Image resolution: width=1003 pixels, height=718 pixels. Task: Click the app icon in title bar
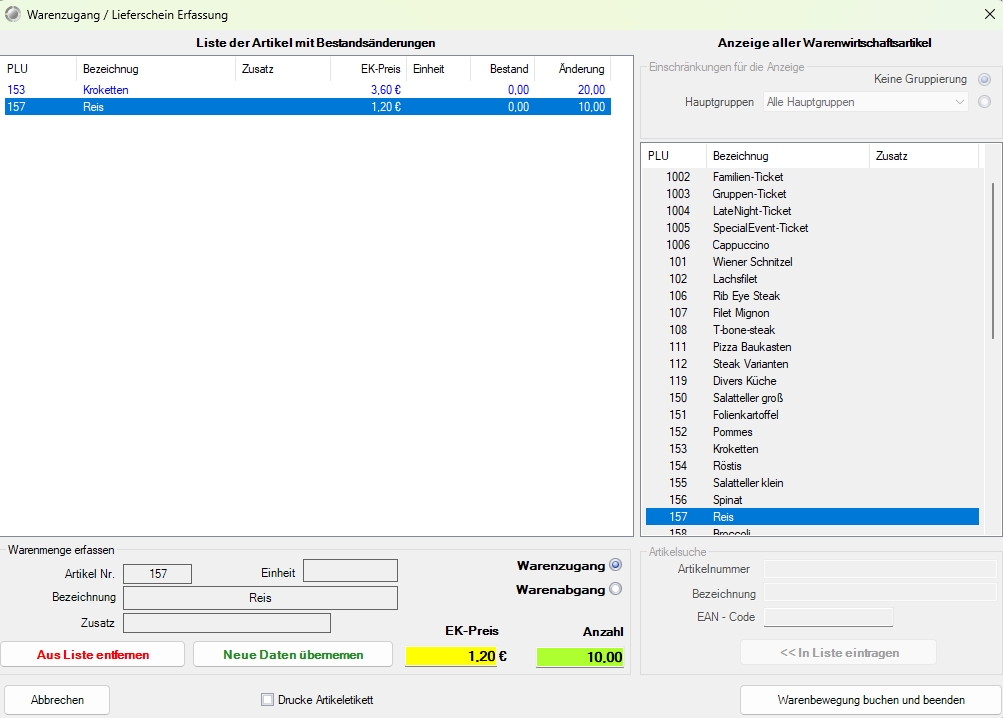pyautogui.click(x=13, y=15)
